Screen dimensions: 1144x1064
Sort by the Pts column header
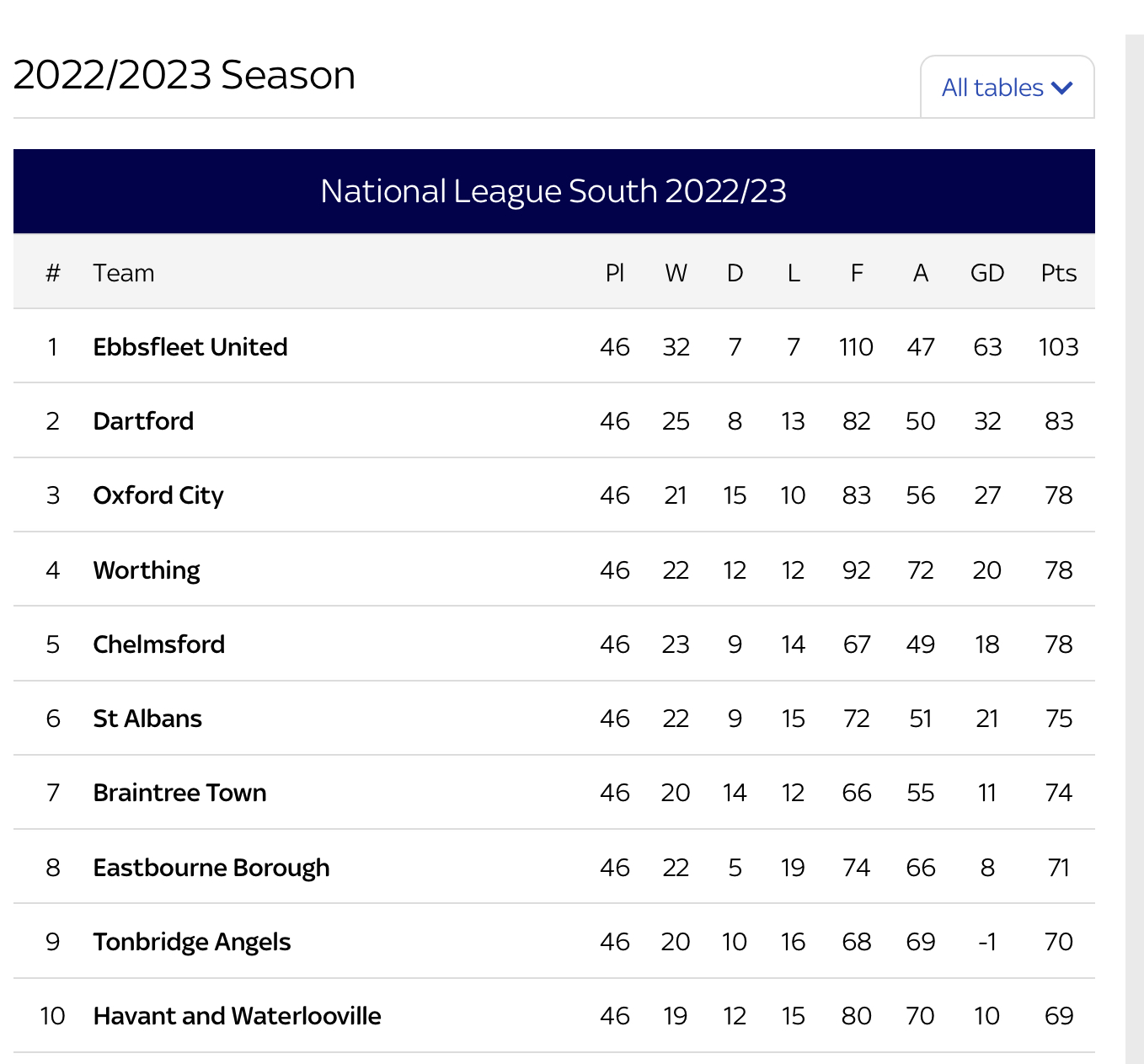1057,272
